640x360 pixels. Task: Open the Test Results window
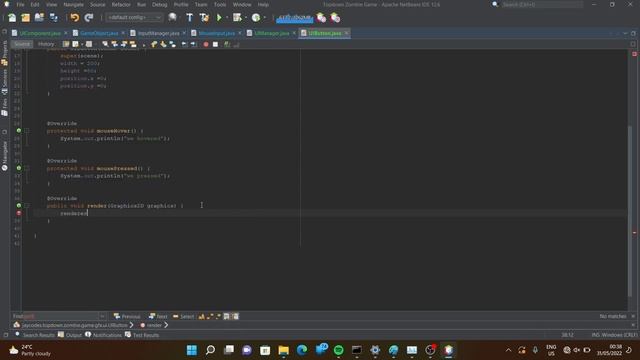tap(142, 335)
